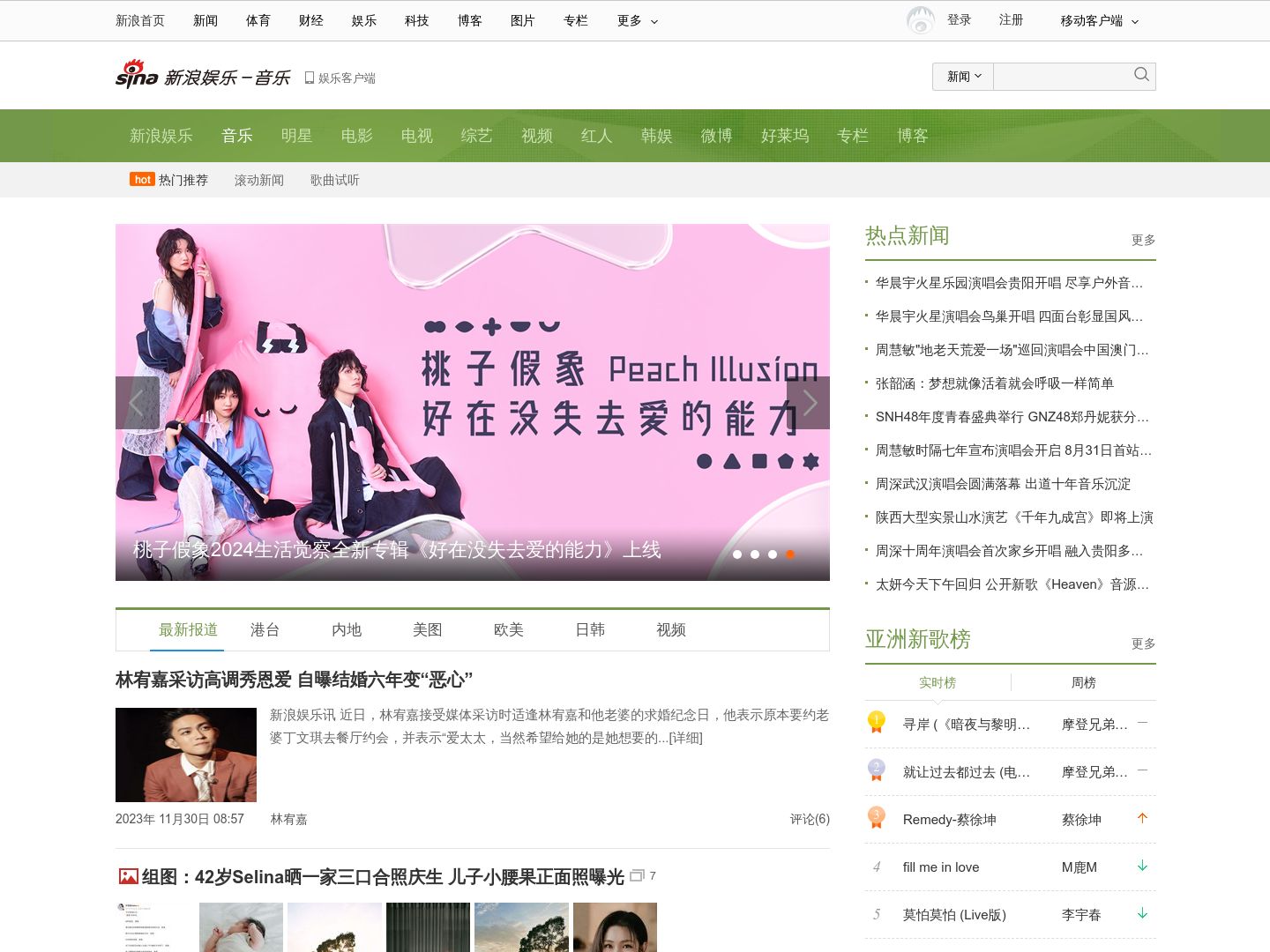The height and width of the screenshot is (952, 1270).
Task: Select the third carousel dot indicator
Action: click(773, 554)
